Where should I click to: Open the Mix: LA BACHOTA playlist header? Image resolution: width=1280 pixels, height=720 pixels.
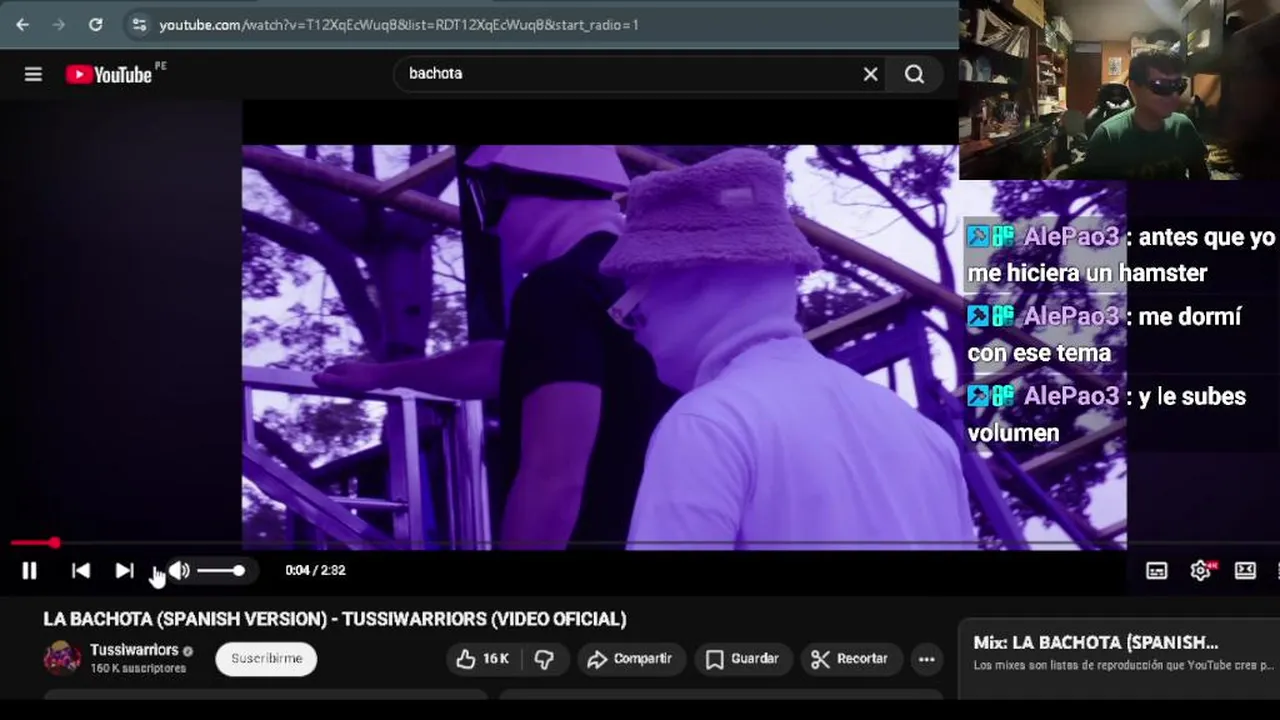(x=1096, y=642)
